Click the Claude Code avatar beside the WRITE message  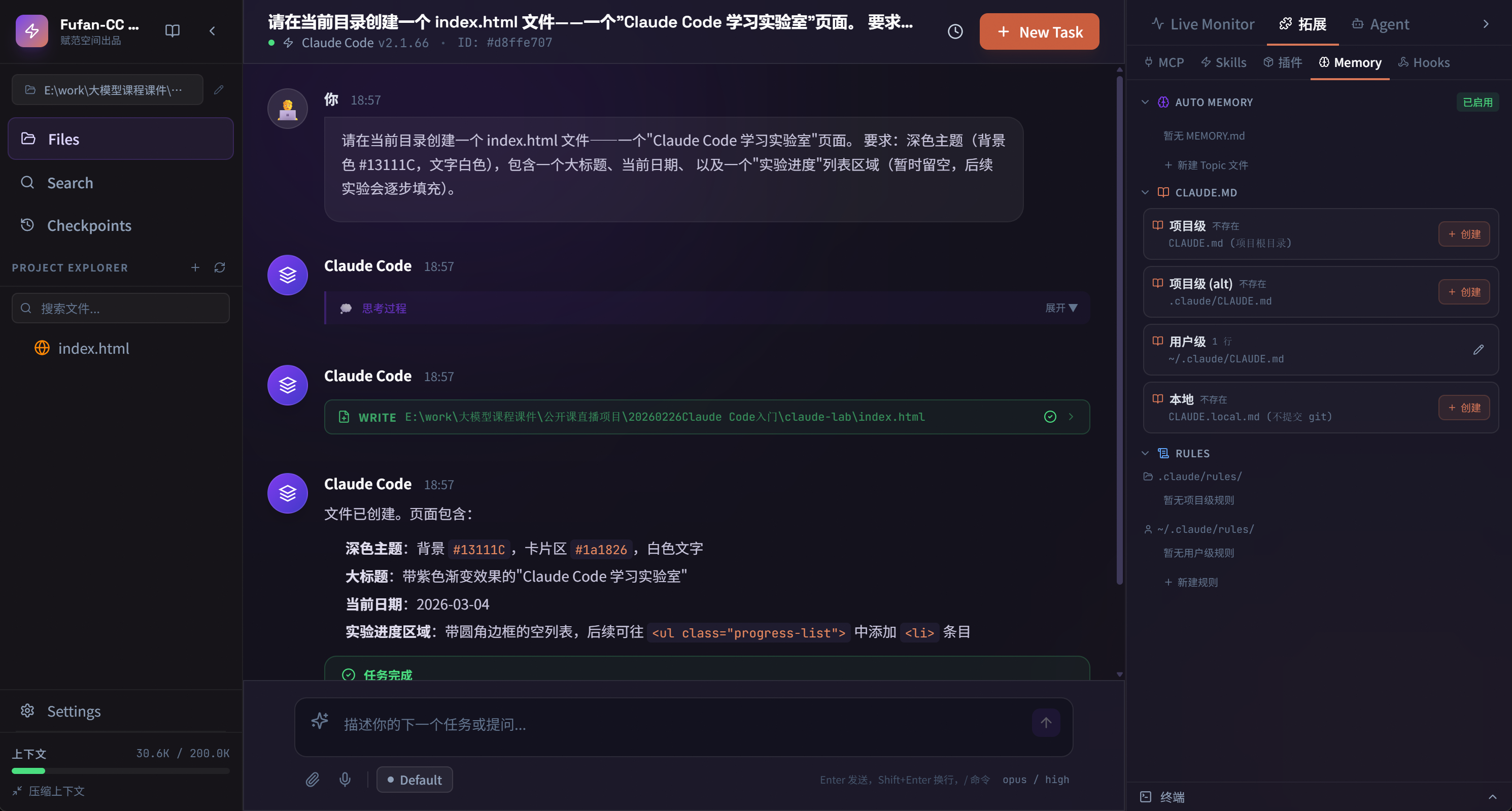click(x=287, y=385)
